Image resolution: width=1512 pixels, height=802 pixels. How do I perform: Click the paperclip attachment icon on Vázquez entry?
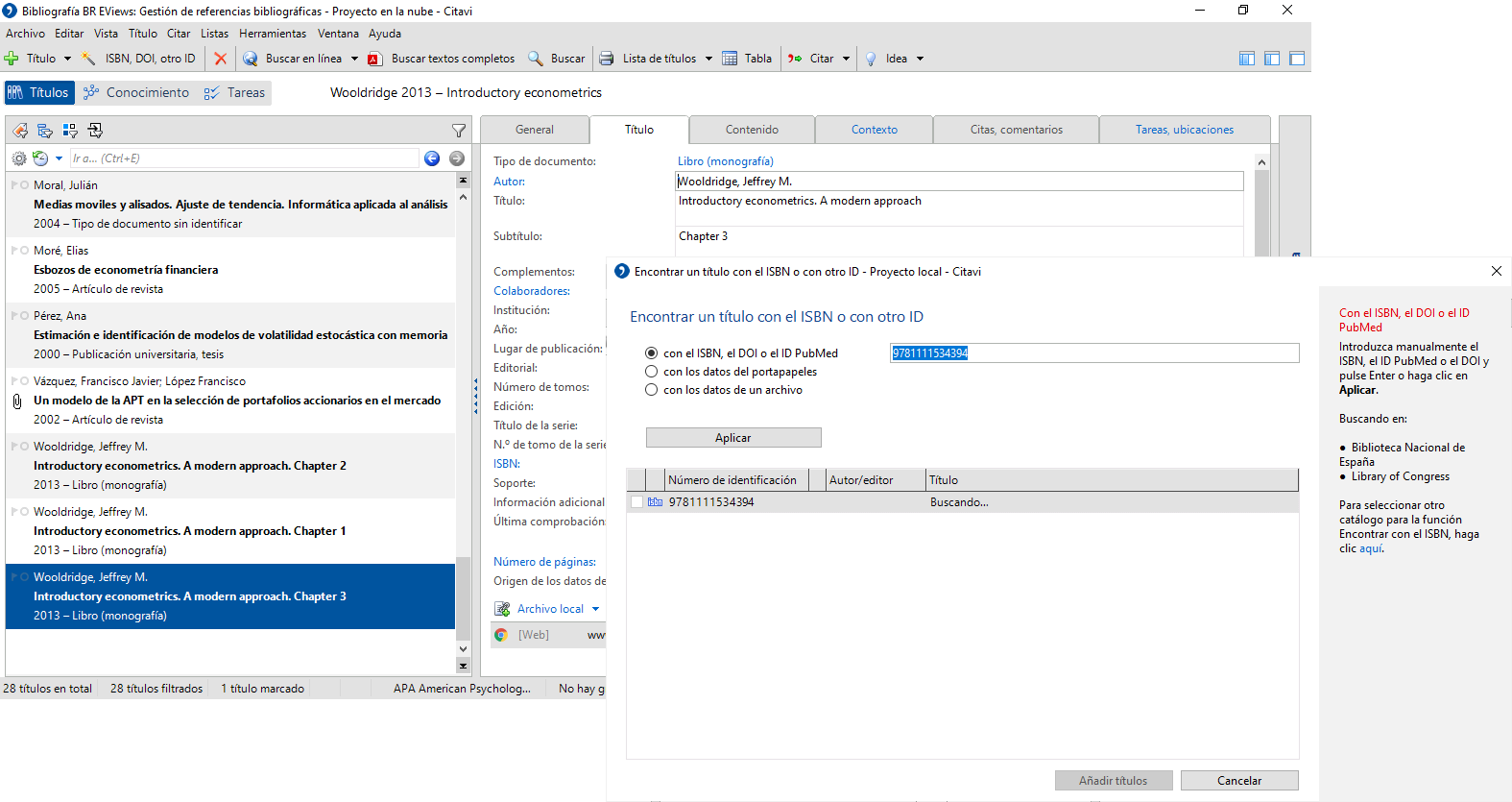coord(16,401)
